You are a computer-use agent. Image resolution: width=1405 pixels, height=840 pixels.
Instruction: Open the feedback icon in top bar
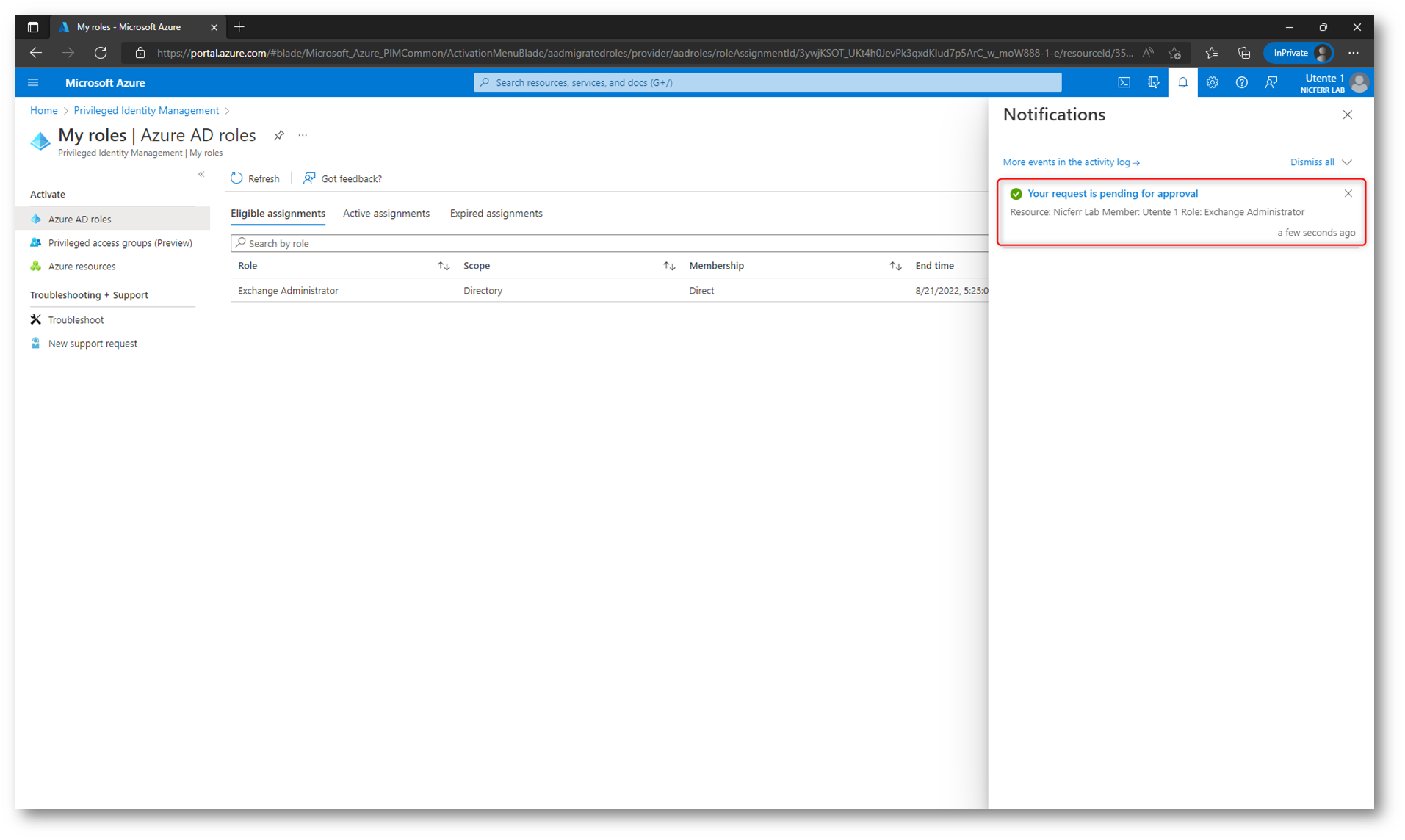(x=1271, y=82)
